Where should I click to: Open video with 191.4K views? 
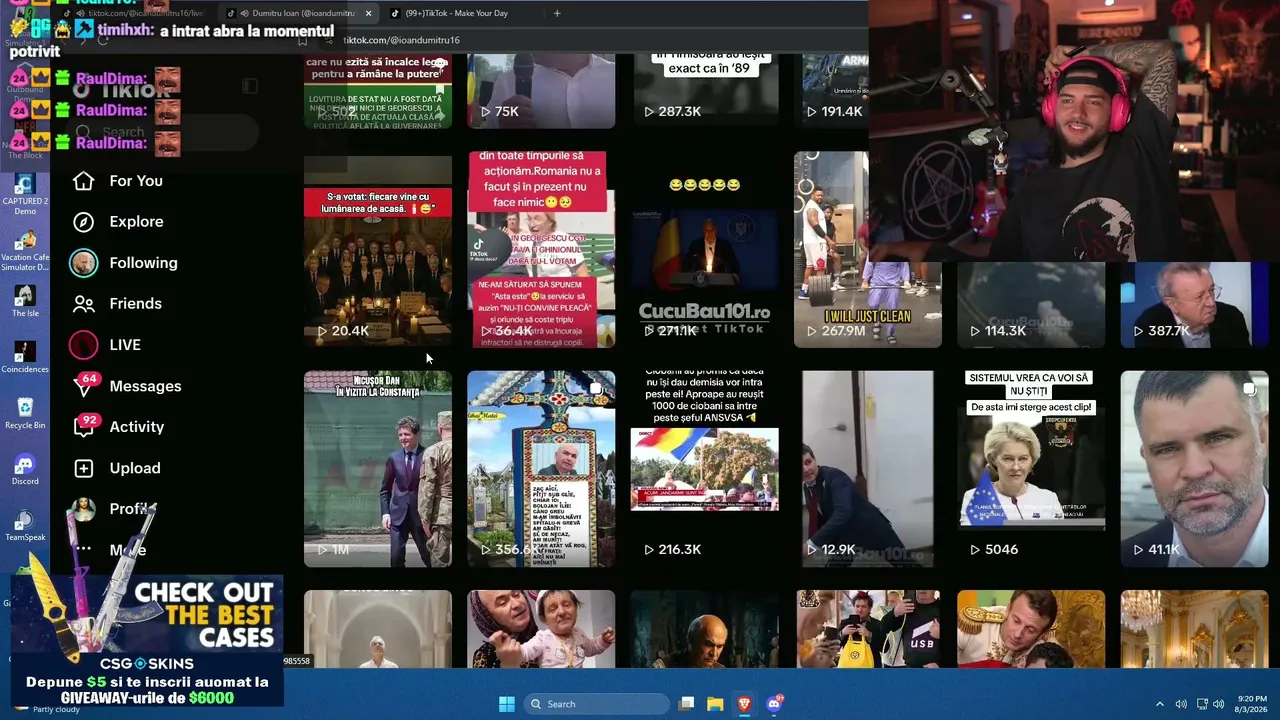coord(831,92)
